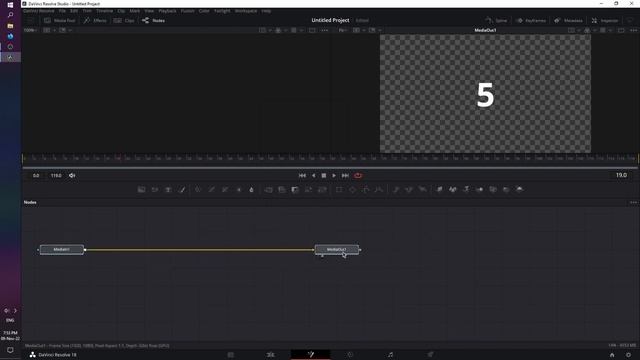This screenshot has width=640, height=360.
Task: Add a Paint node from toolbar
Action: click(x=182, y=189)
